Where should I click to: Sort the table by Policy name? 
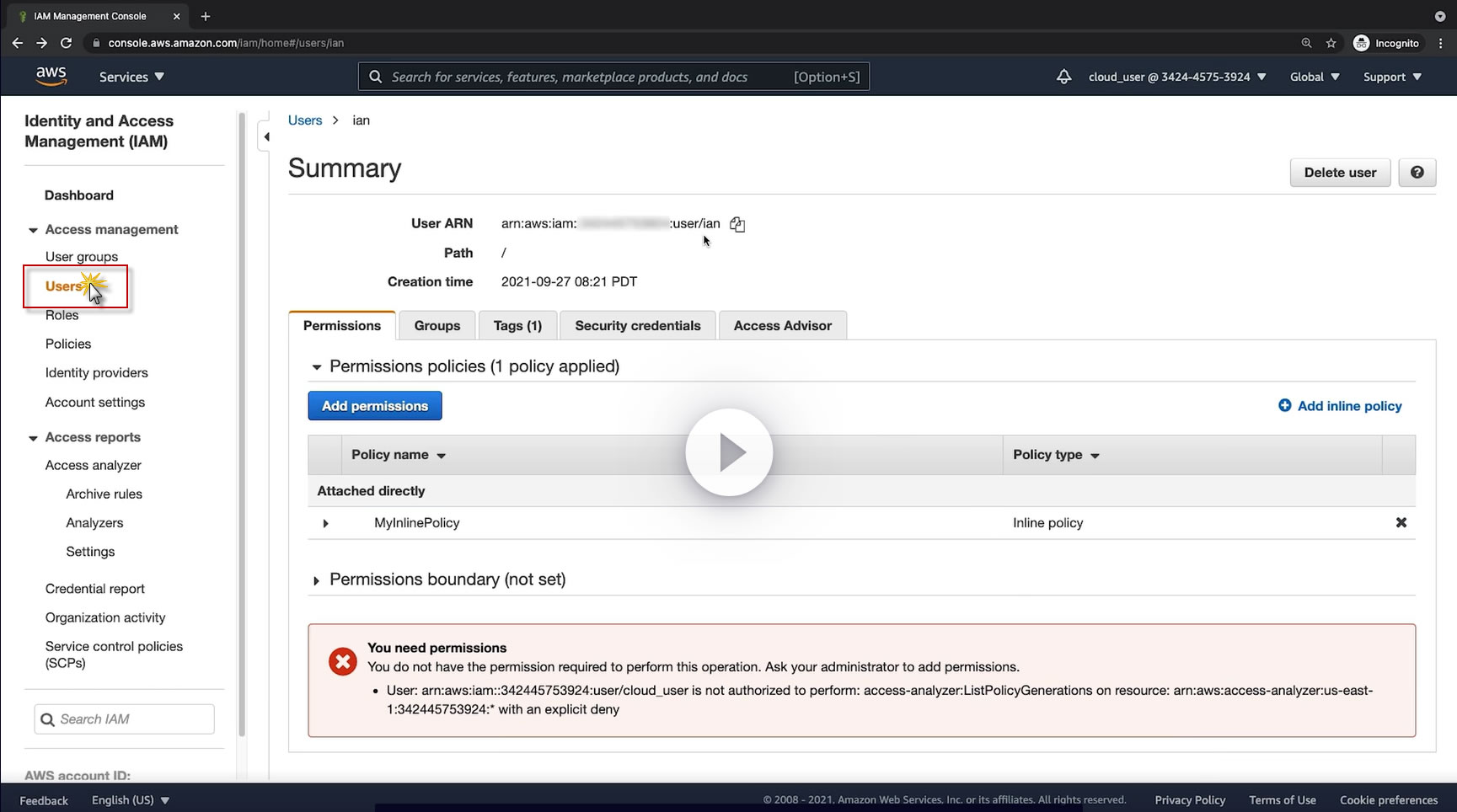click(398, 455)
